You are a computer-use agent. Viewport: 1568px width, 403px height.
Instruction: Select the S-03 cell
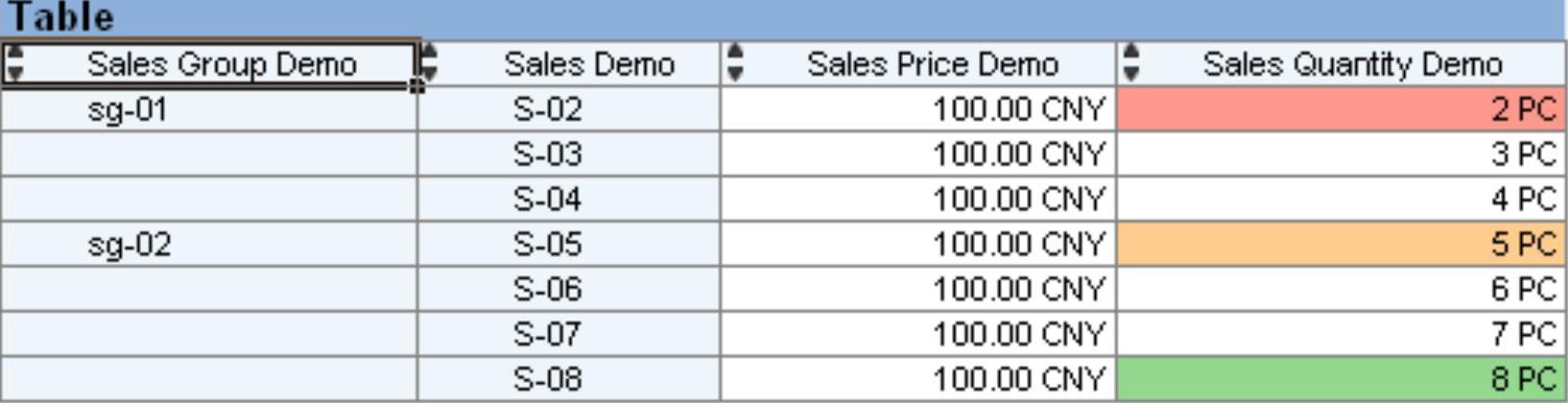pos(547,154)
